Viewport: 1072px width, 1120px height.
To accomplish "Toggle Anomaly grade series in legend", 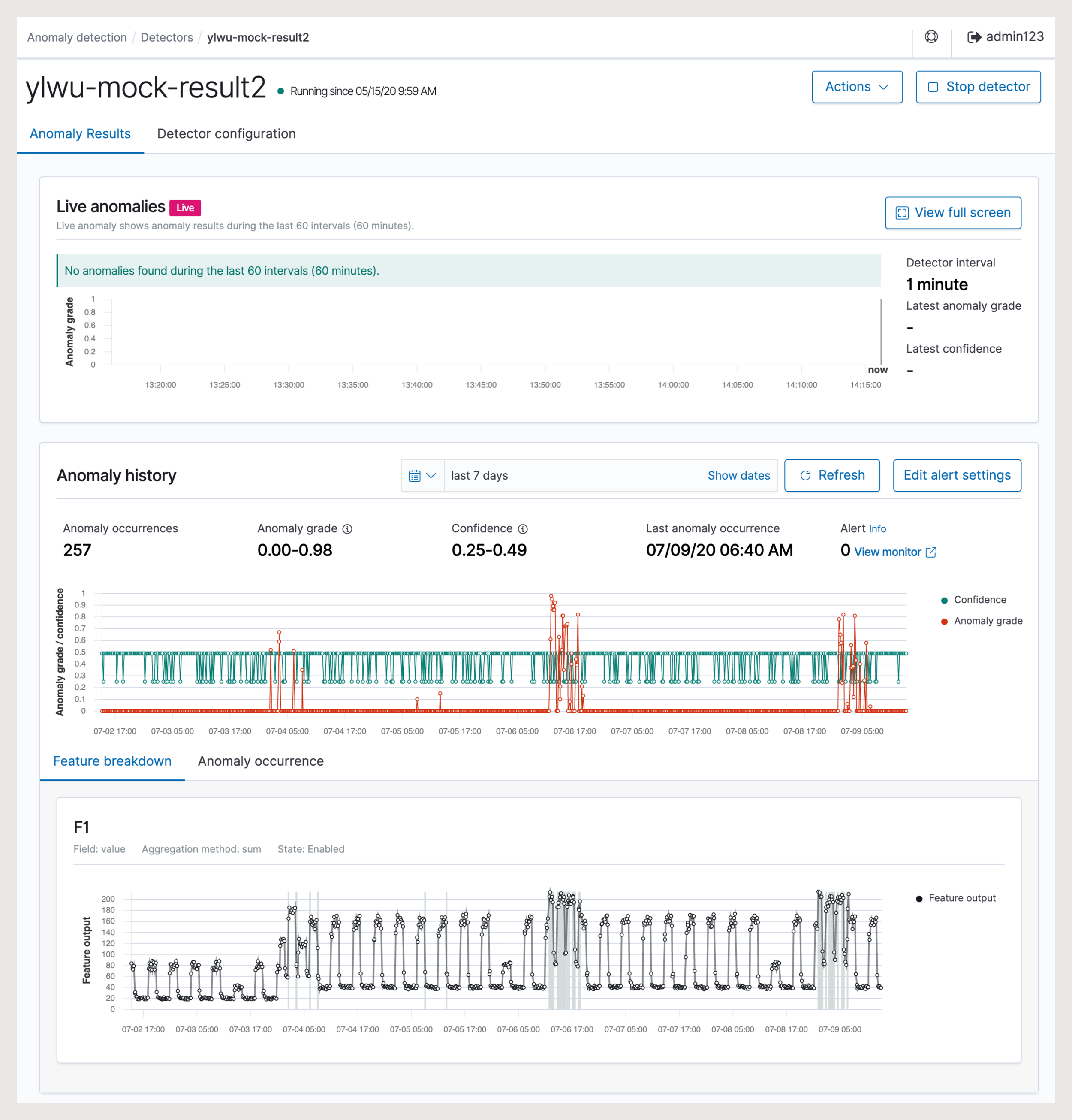I will coord(981,621).
